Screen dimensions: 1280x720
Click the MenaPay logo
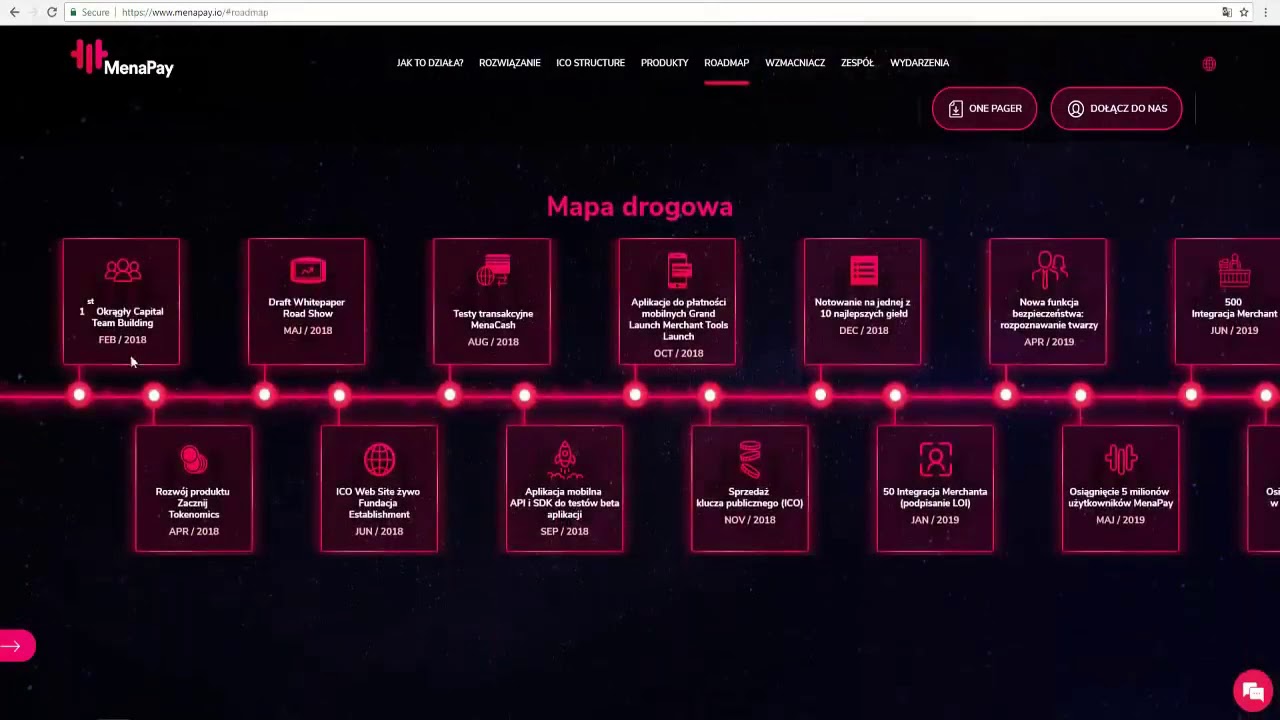pyautogui.click(x=122, y=59)
